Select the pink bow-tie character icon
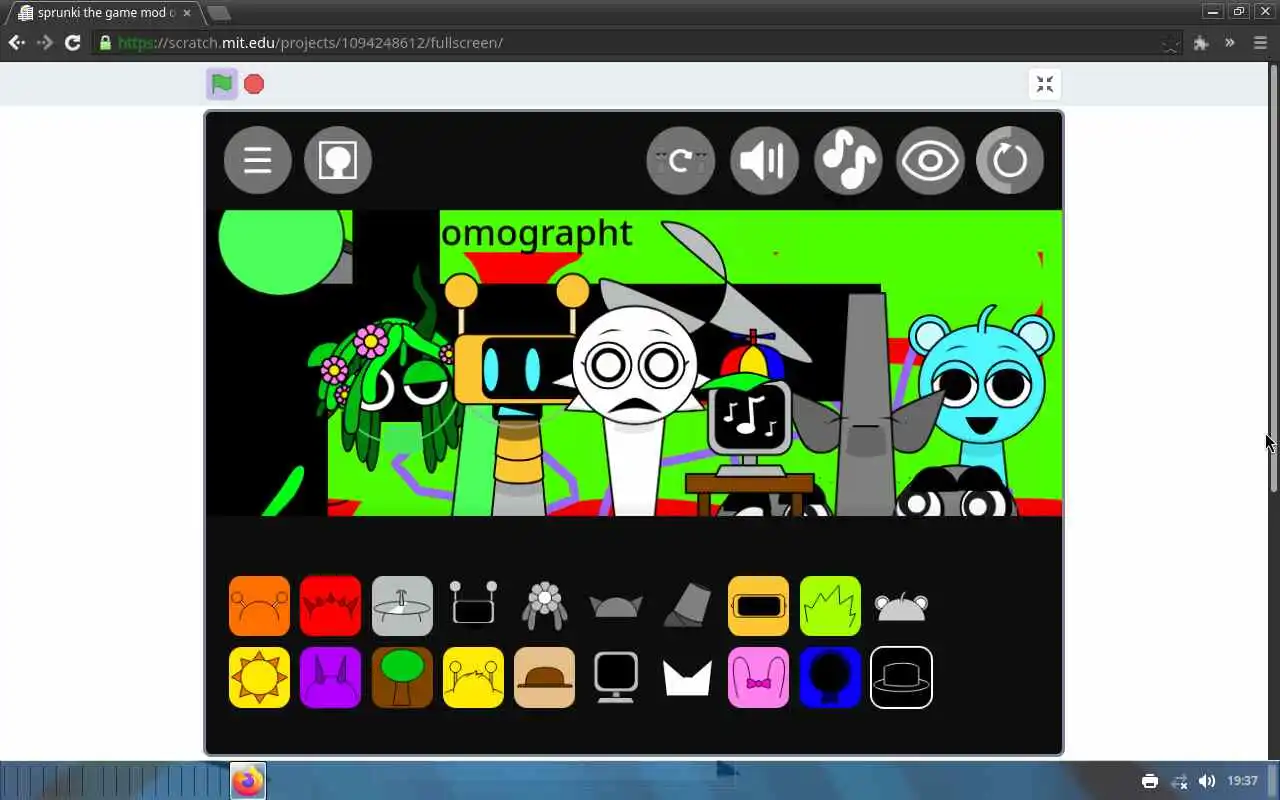1280x800 pixels. click(x=758, y=677)
